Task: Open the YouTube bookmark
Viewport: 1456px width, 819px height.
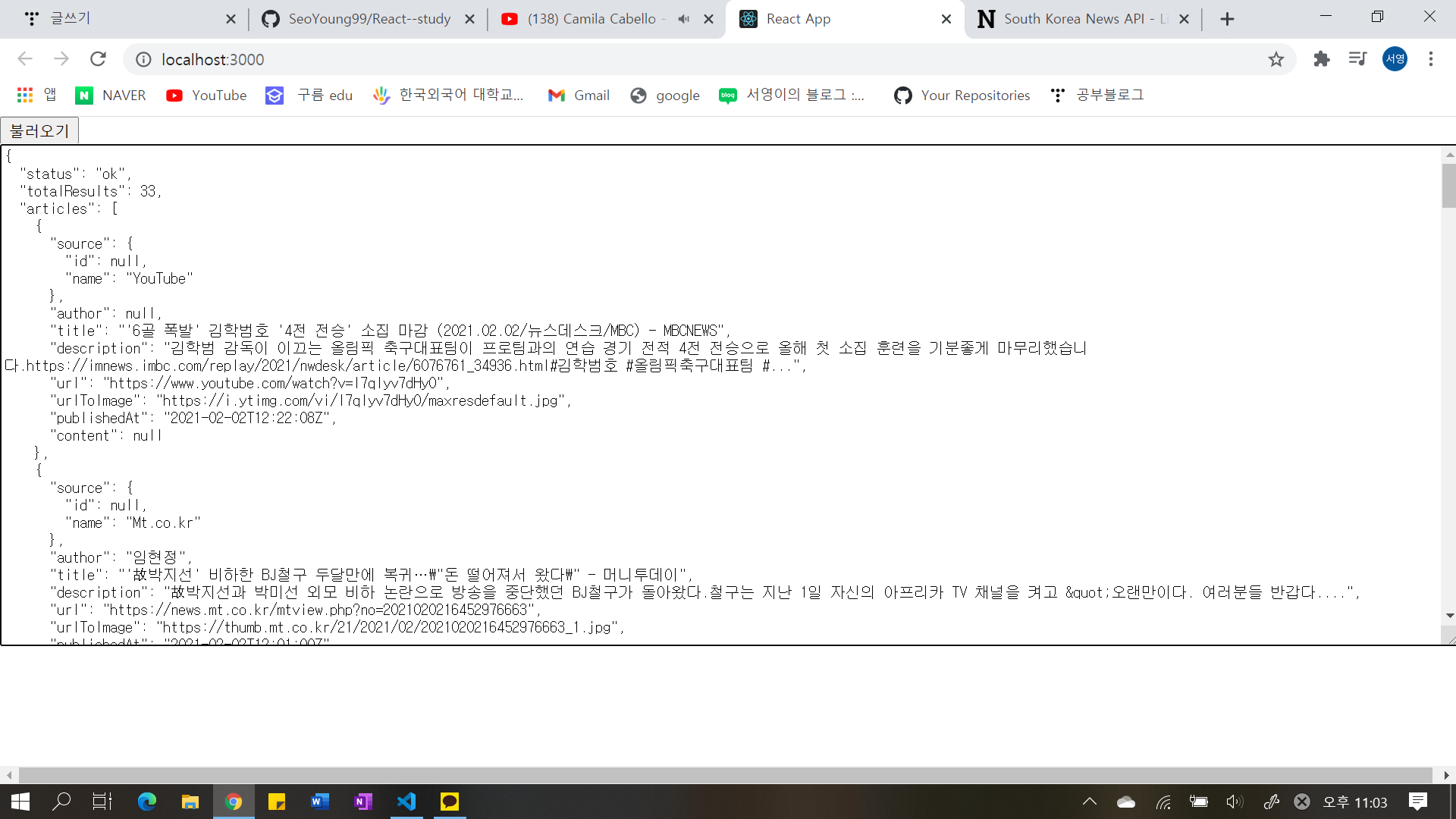Action: coord(206,95)
